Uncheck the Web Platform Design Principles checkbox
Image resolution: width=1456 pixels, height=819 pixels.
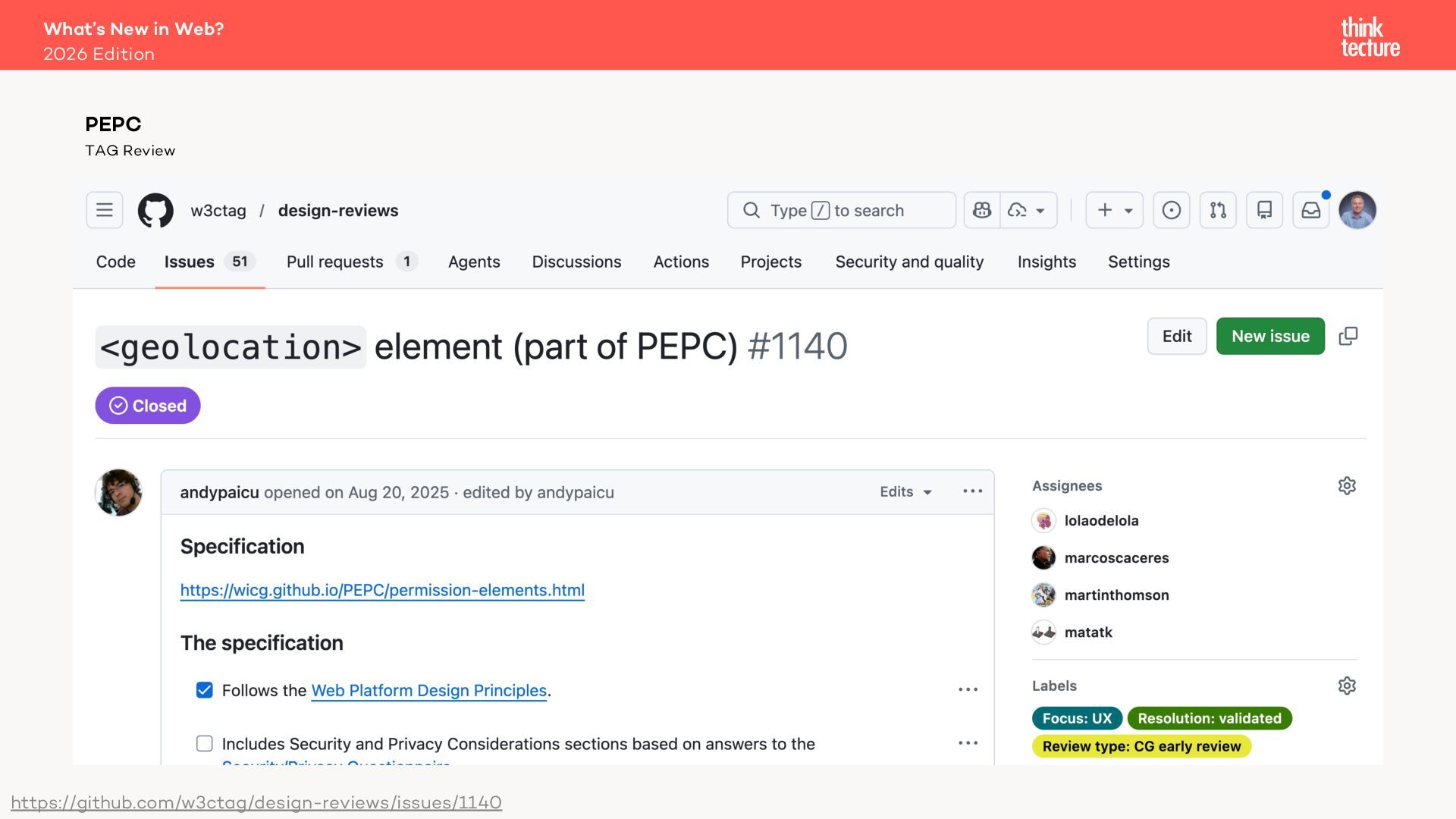pos(204,690)
